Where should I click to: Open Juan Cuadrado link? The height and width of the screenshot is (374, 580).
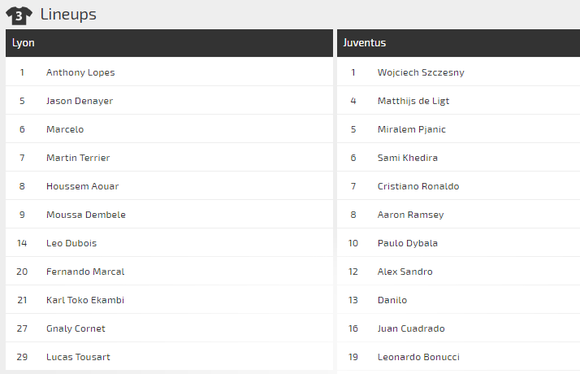[411, 328]
